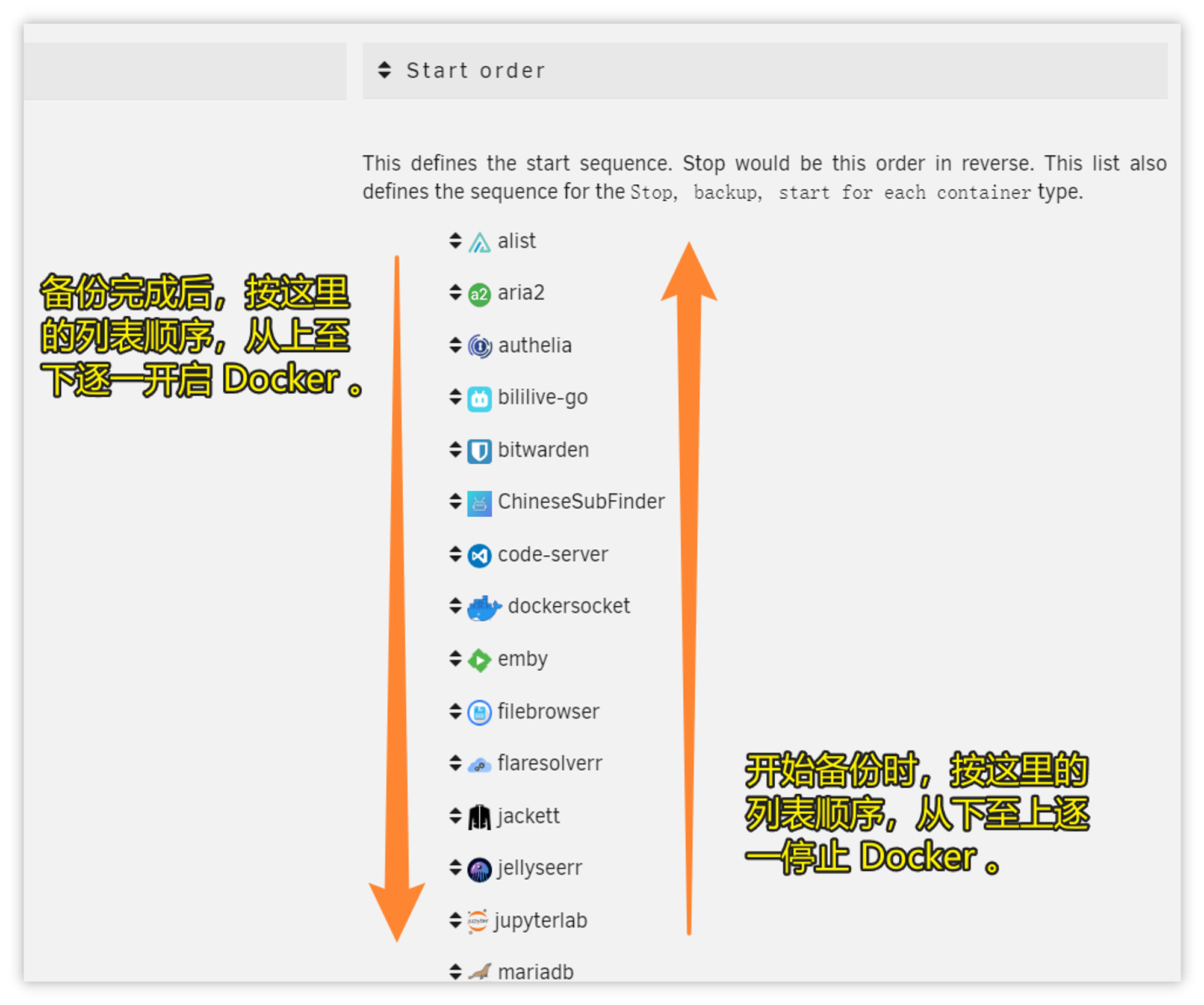Screen dimensions: 1204x1005
Task: Click the code-server icon
Action: 479,555
